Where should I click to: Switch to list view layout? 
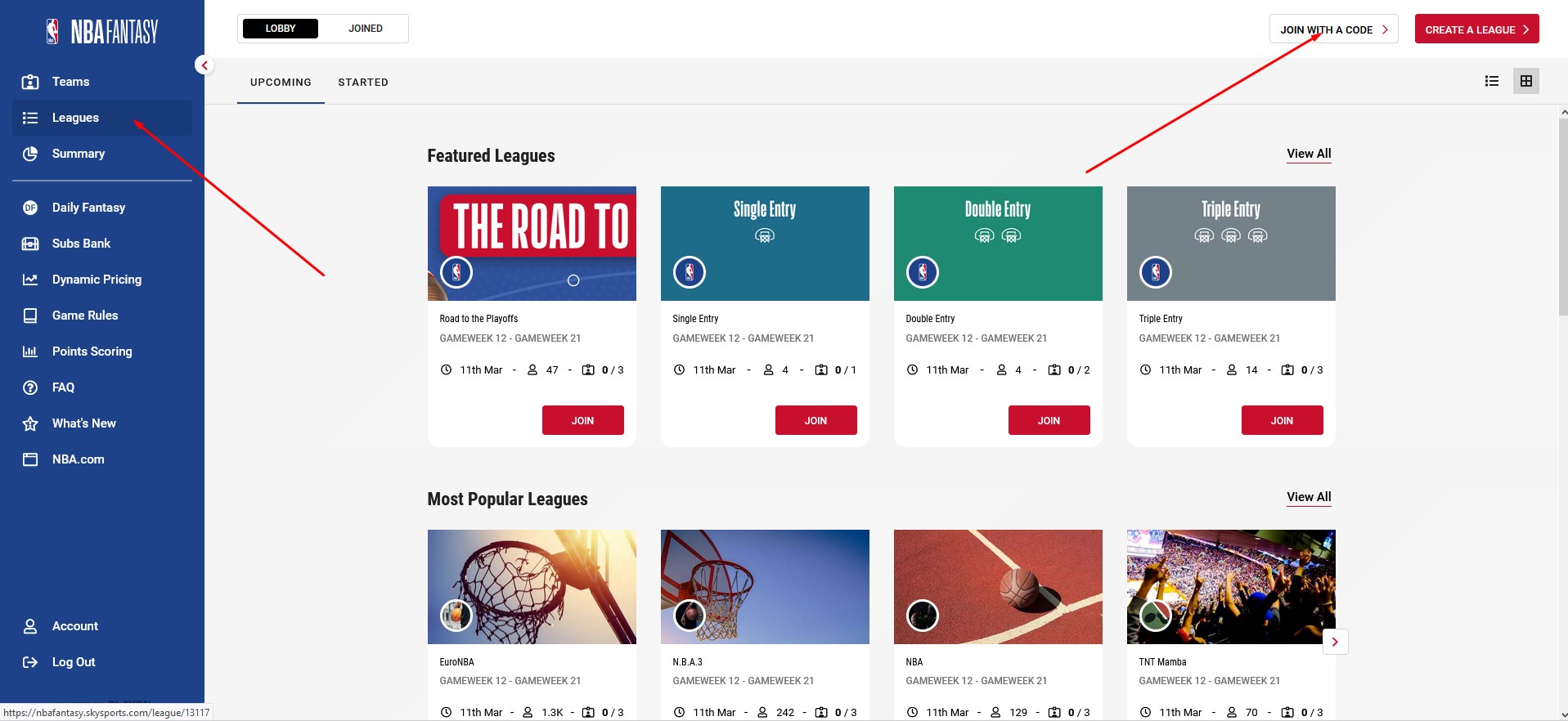pos(1492,81)
